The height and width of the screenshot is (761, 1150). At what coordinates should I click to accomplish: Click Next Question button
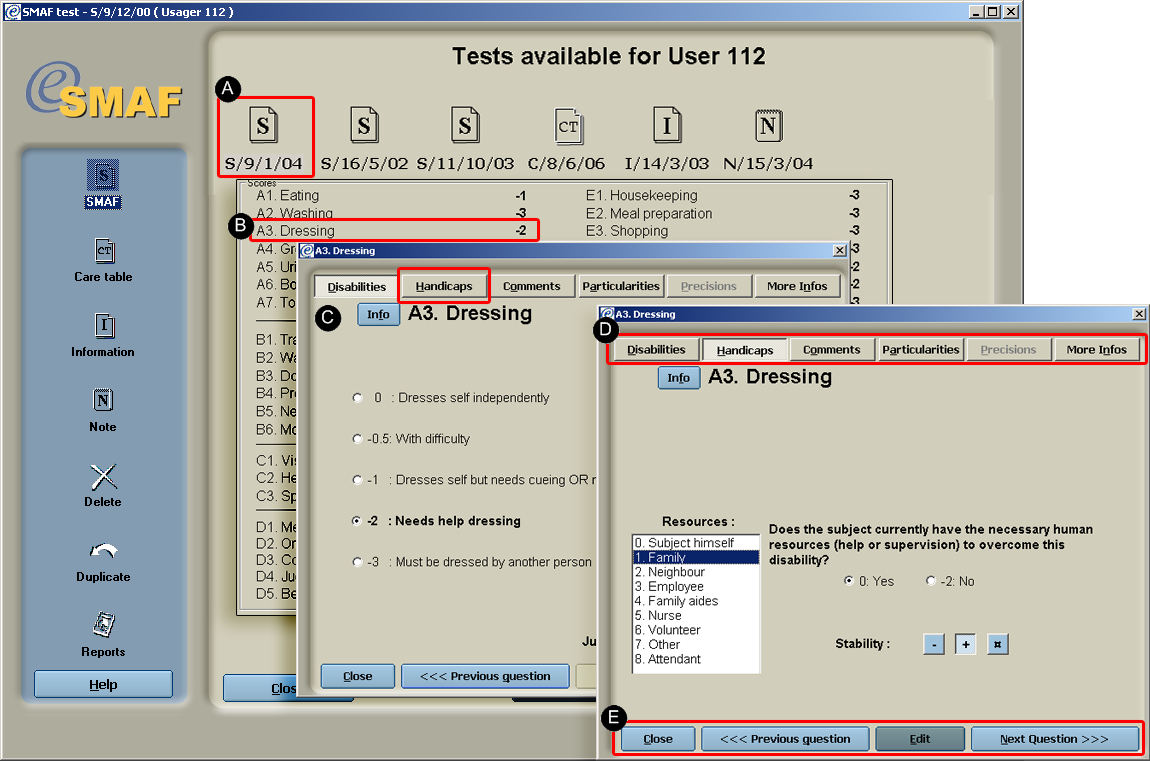(1054, 738)
